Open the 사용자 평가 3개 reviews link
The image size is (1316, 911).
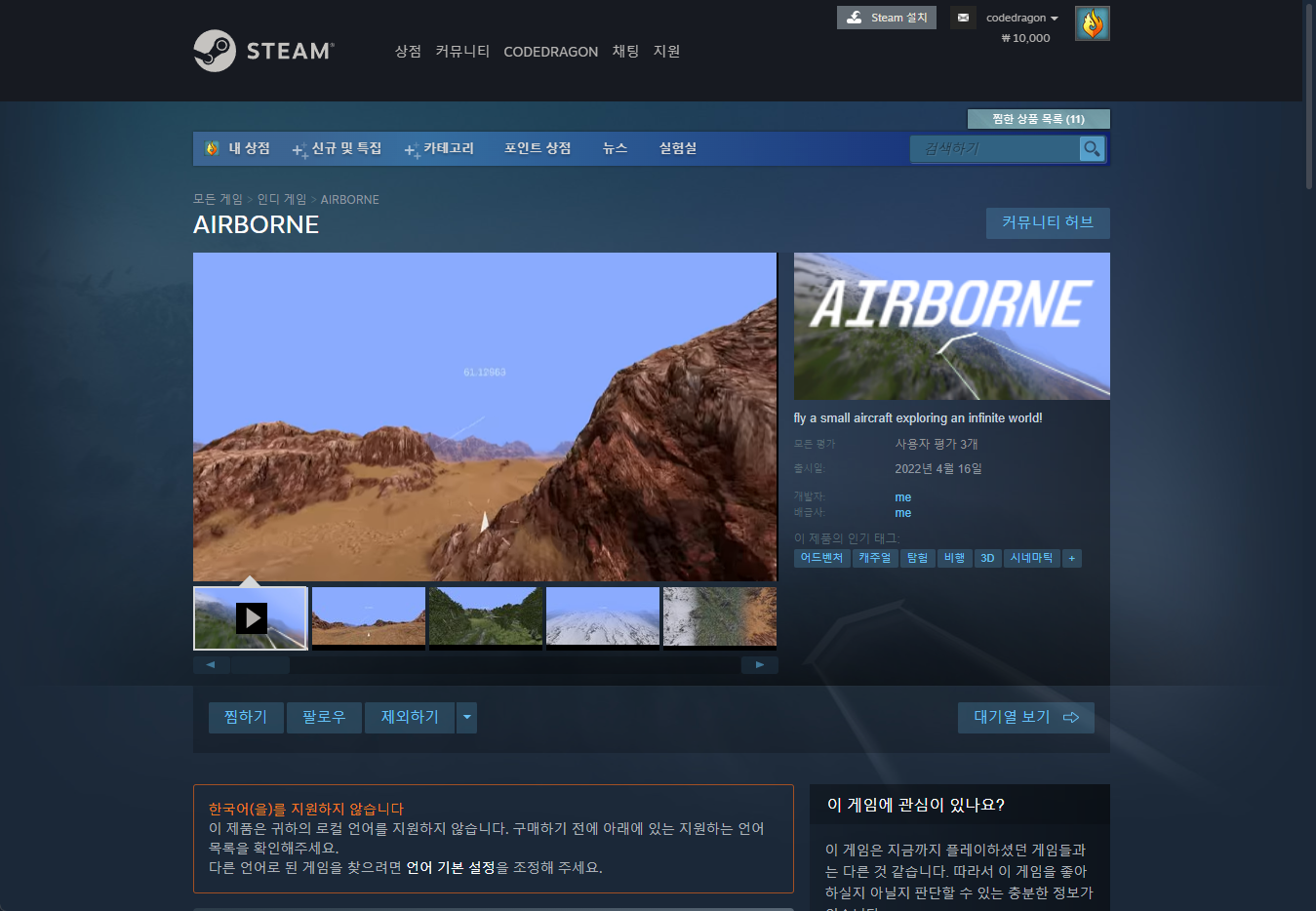tap(937, 444)
